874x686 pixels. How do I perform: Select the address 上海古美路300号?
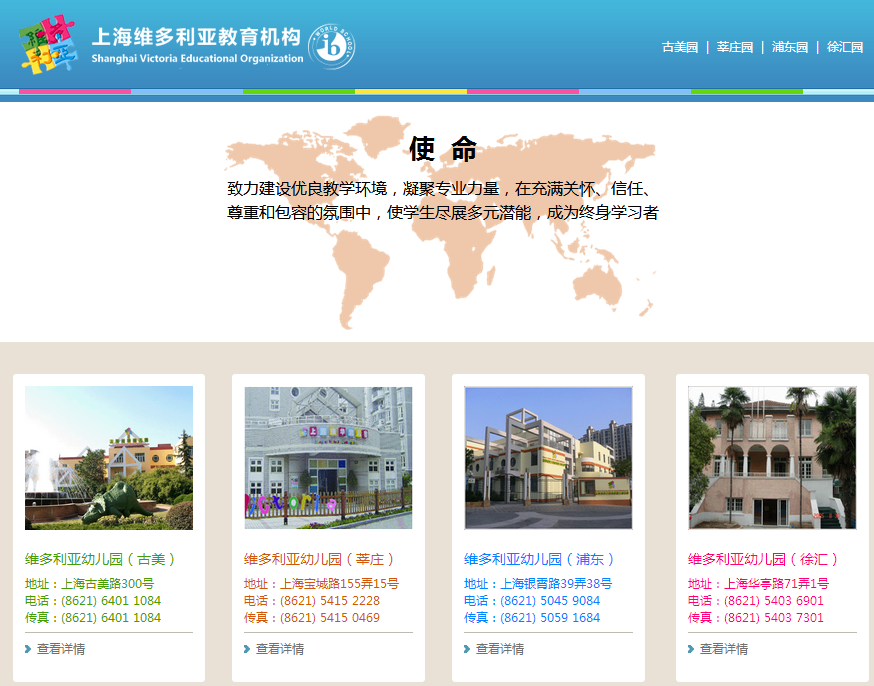pyautogui.click(x=108, y=583)
